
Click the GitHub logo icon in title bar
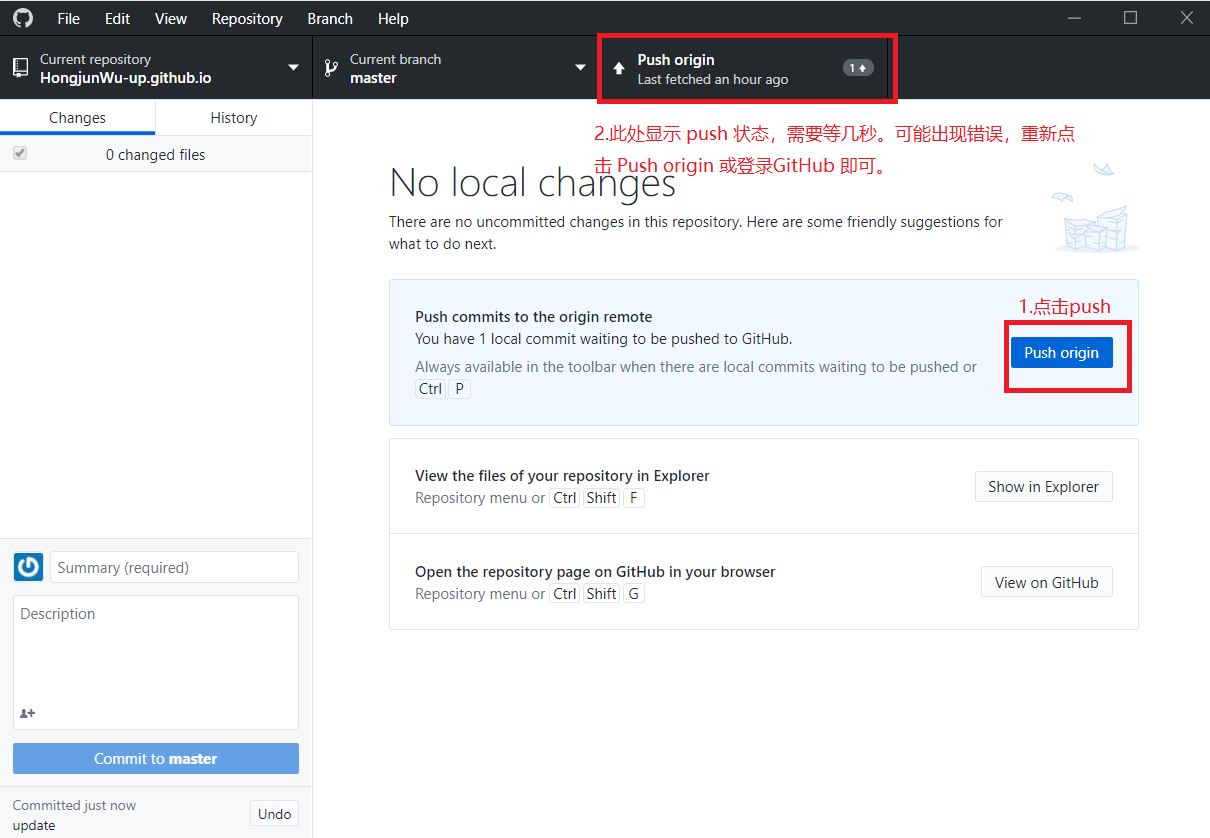pos(22,18)
